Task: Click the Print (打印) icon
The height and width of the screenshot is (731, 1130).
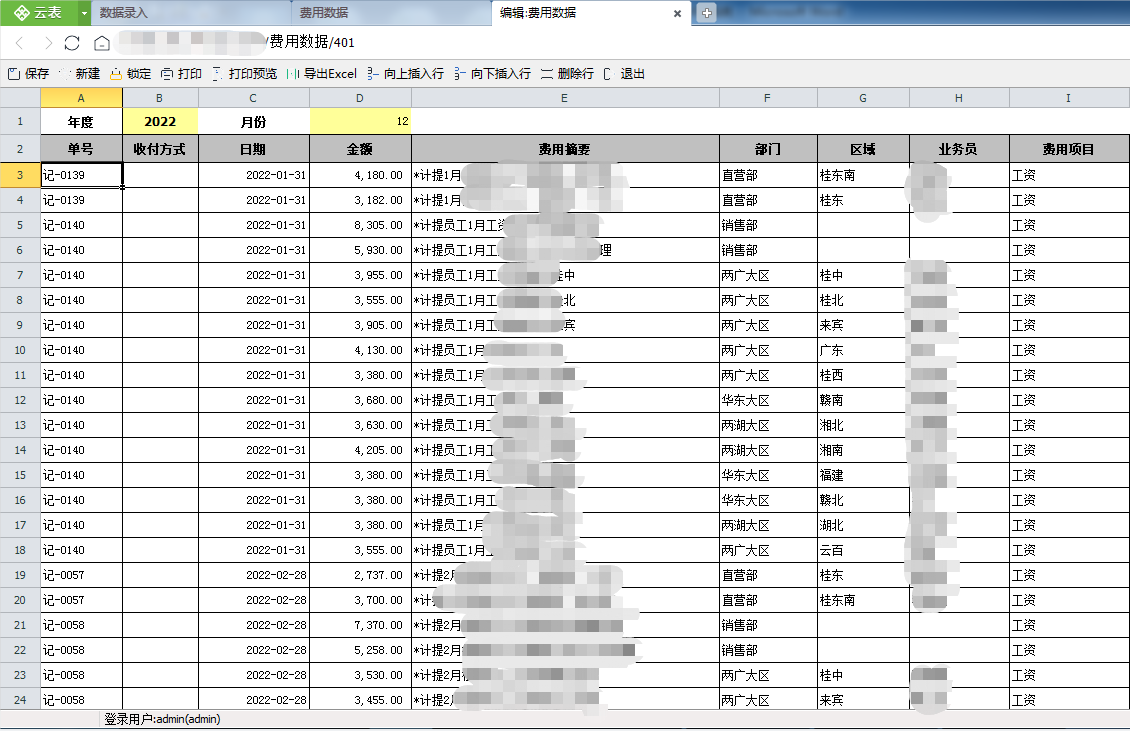Action: 167,74
